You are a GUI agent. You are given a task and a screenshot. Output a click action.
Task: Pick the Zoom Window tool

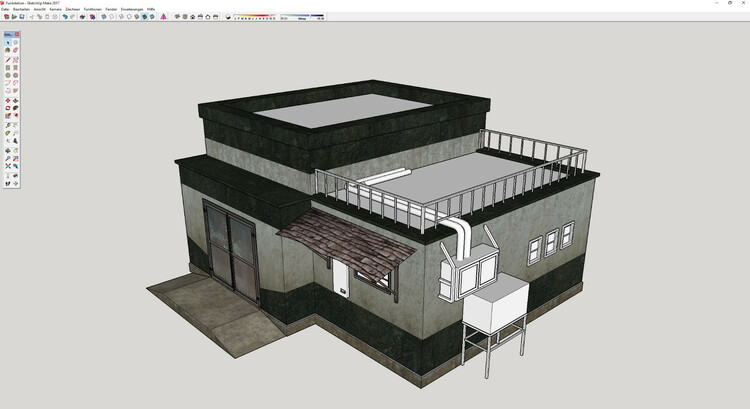tap(16, 158)
